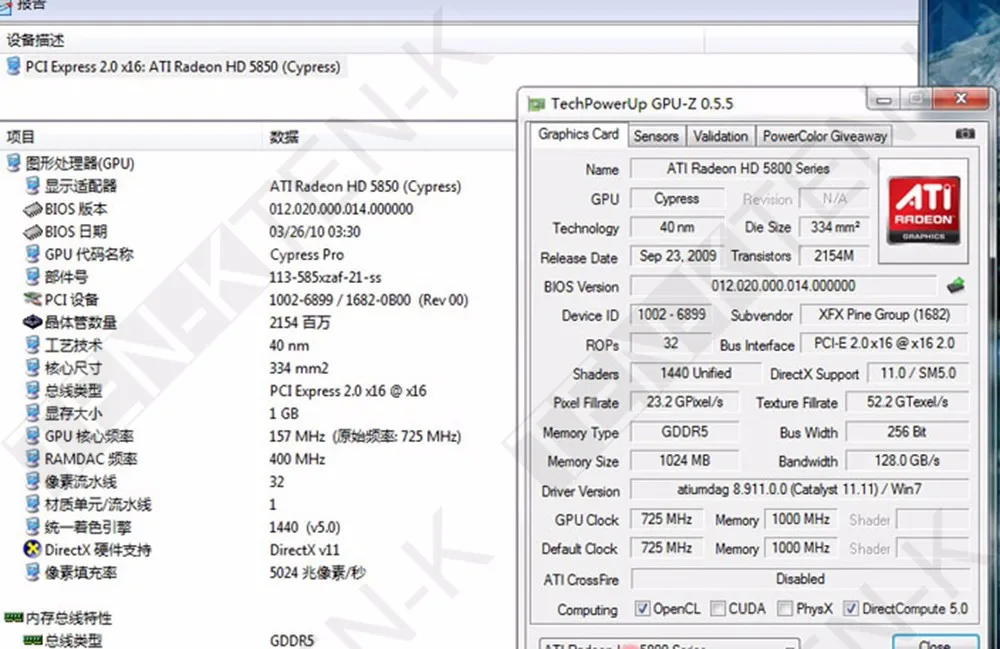1000x649 pixels.
Task: Click the ATI Radeon logo in GPU-Z
Action: pos(923,211)
